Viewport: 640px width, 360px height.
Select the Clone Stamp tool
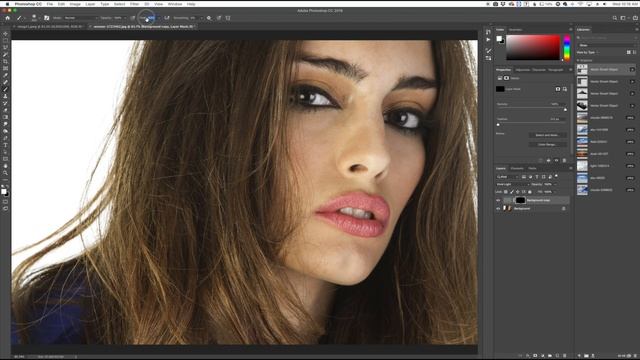click(5, 96)
